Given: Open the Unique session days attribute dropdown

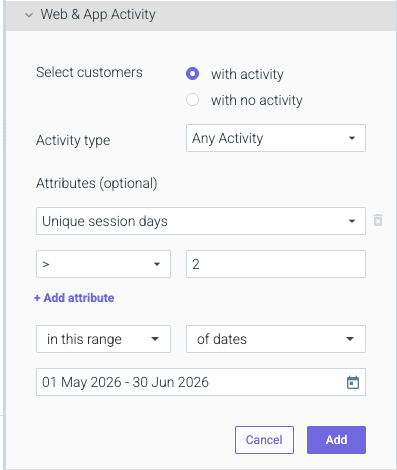Looking at the screenshot, I should point(201,221).
